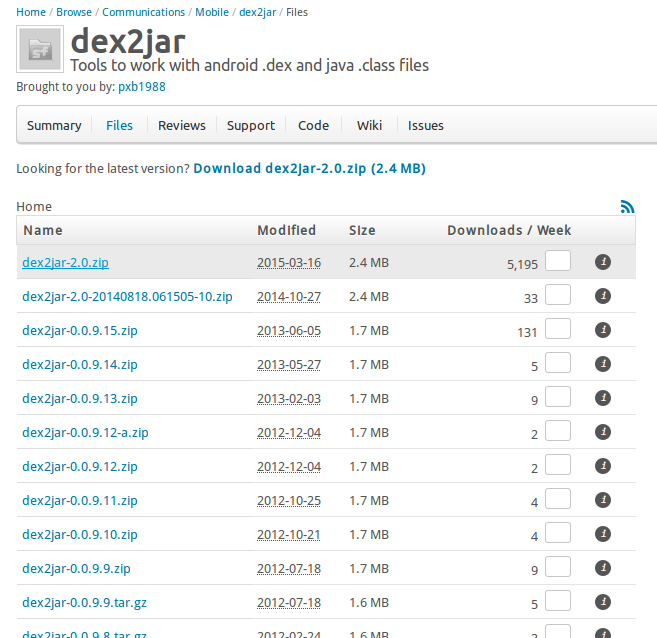Click dex2jar-0.0.9.12.zip file name
657x638 pixels.
pyautogui.click(x=80, y=466)
